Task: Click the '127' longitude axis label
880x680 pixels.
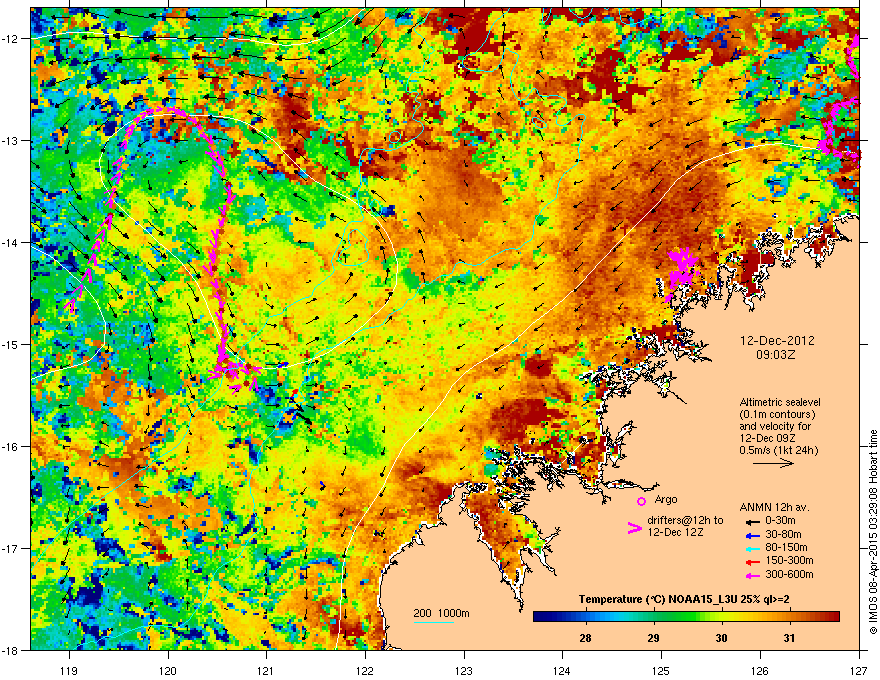Action: click(x=859, y=670)
